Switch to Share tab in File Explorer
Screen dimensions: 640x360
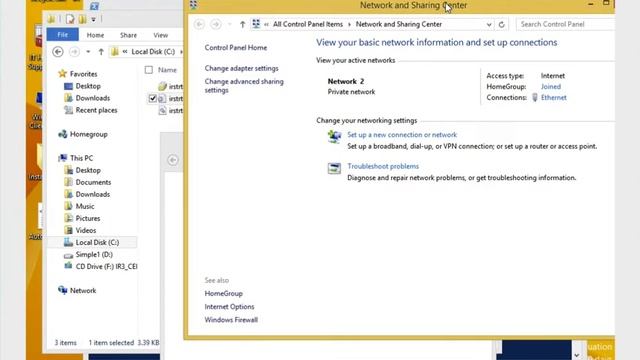click(128, 35)
